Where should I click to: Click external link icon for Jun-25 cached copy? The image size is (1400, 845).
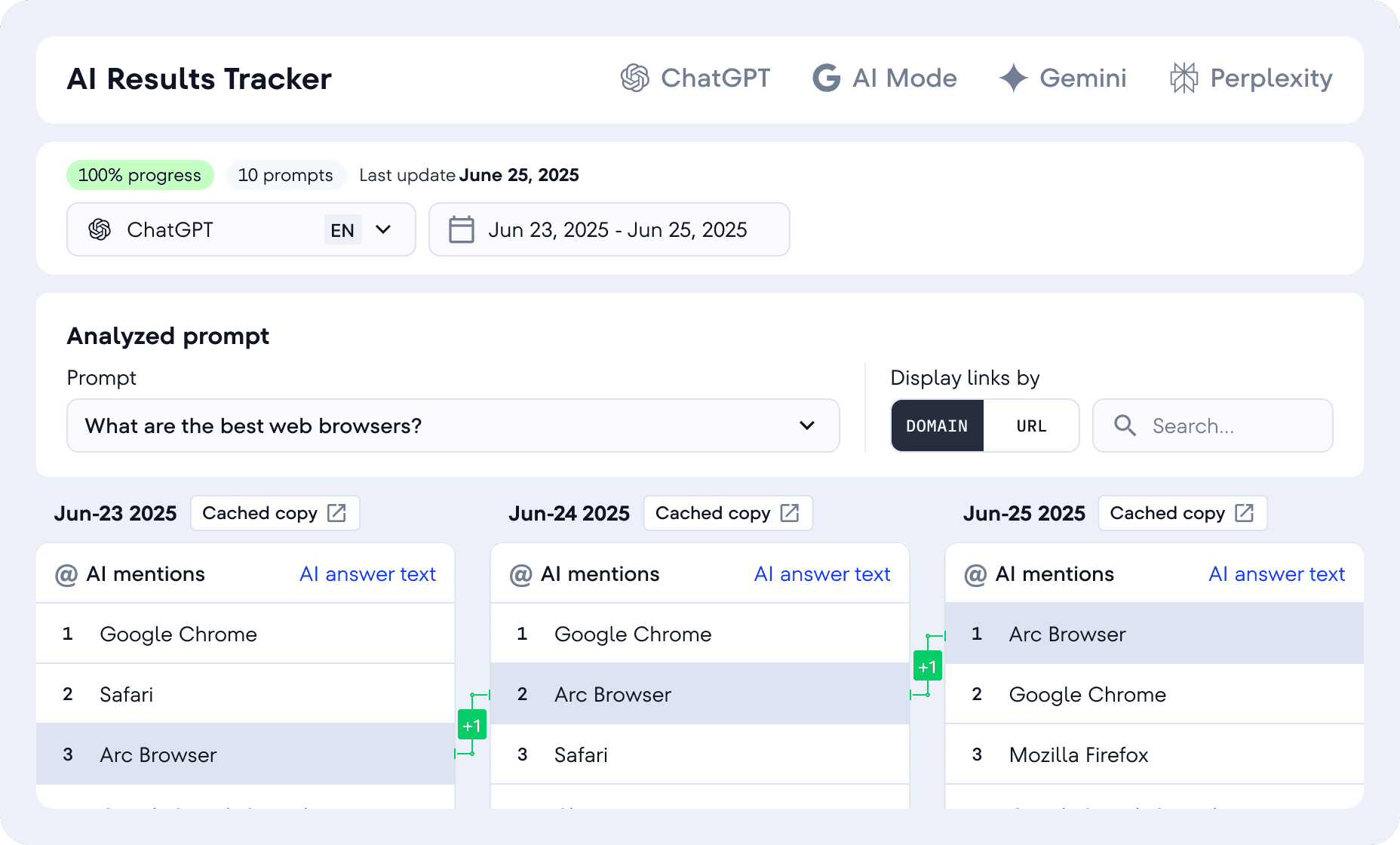(1244, 513)
